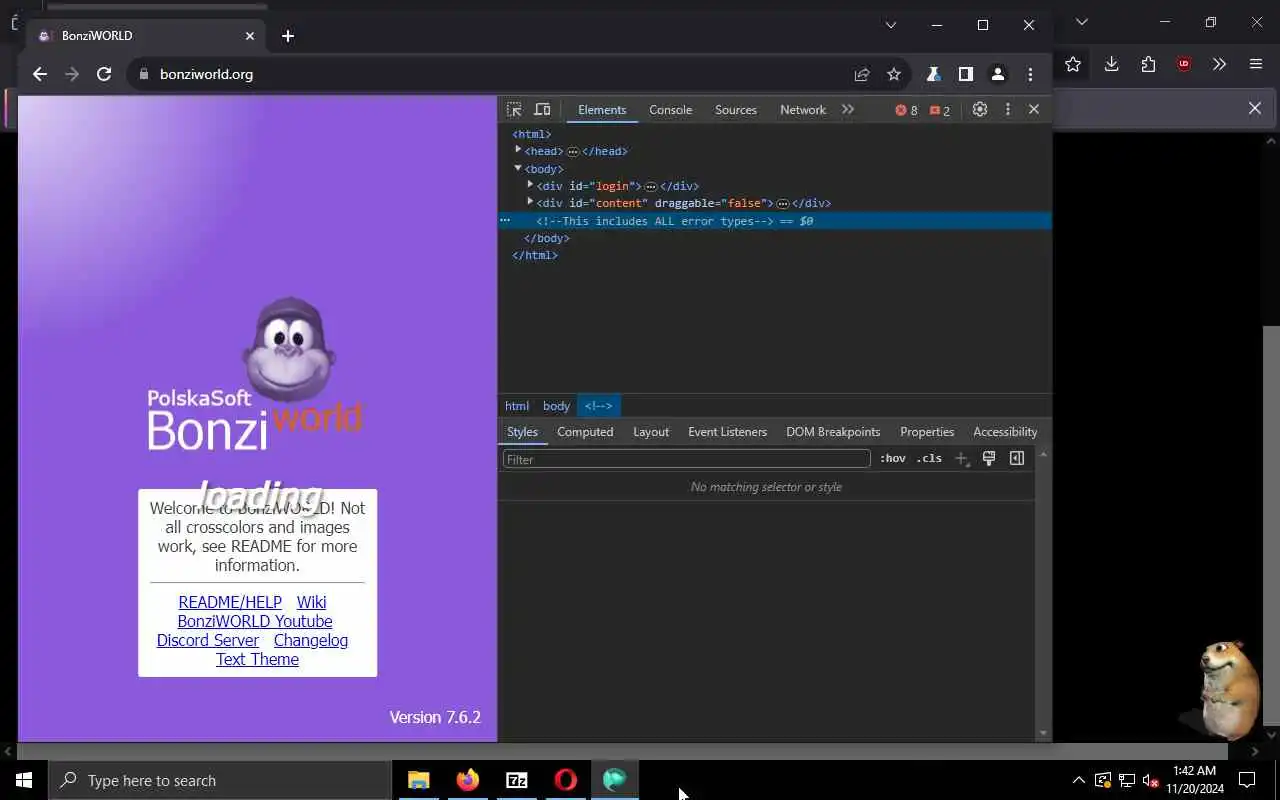
Task: View the 8 errors indicator
Action: [x=906, y=110]
